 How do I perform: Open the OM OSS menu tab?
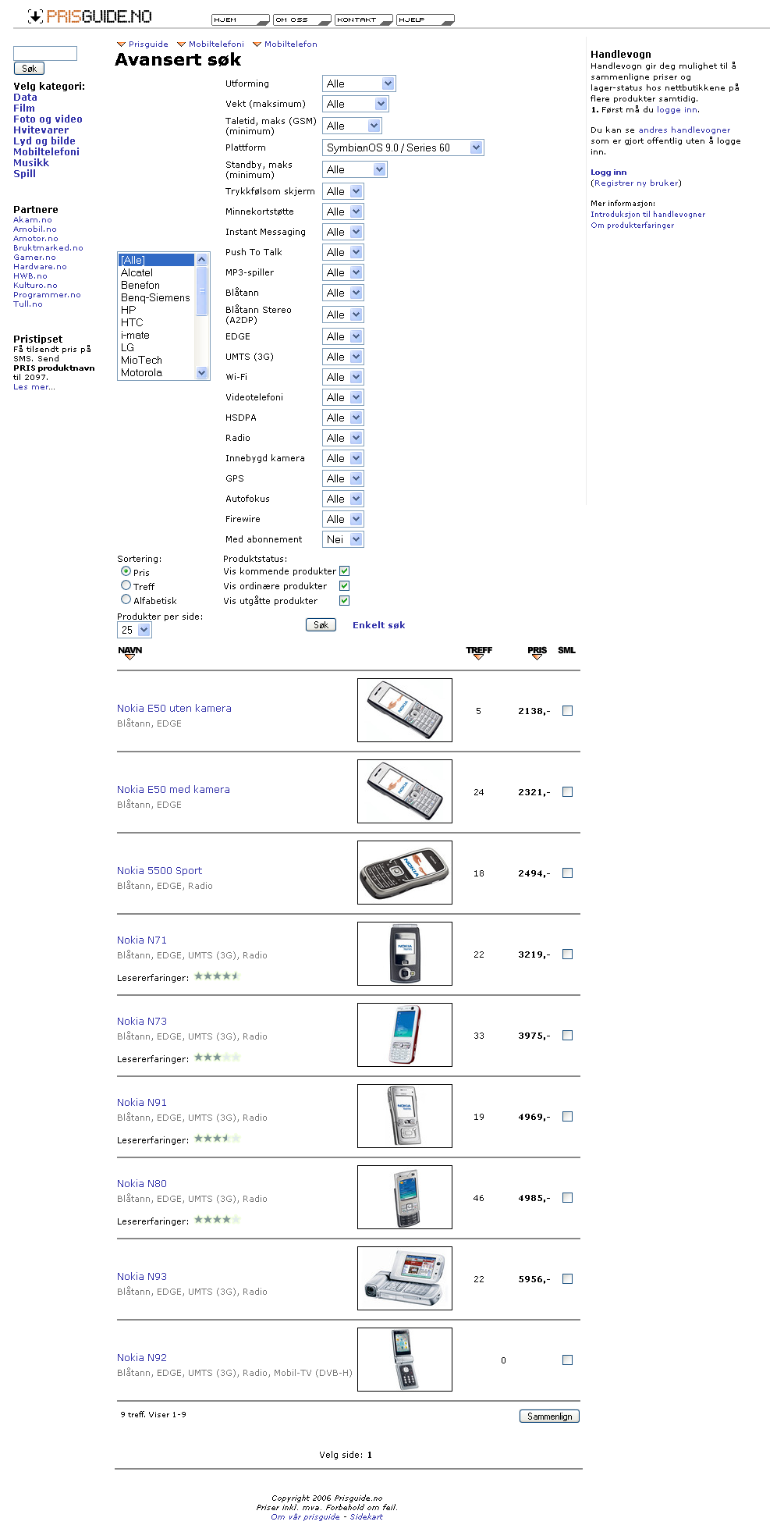coord(302,20)
